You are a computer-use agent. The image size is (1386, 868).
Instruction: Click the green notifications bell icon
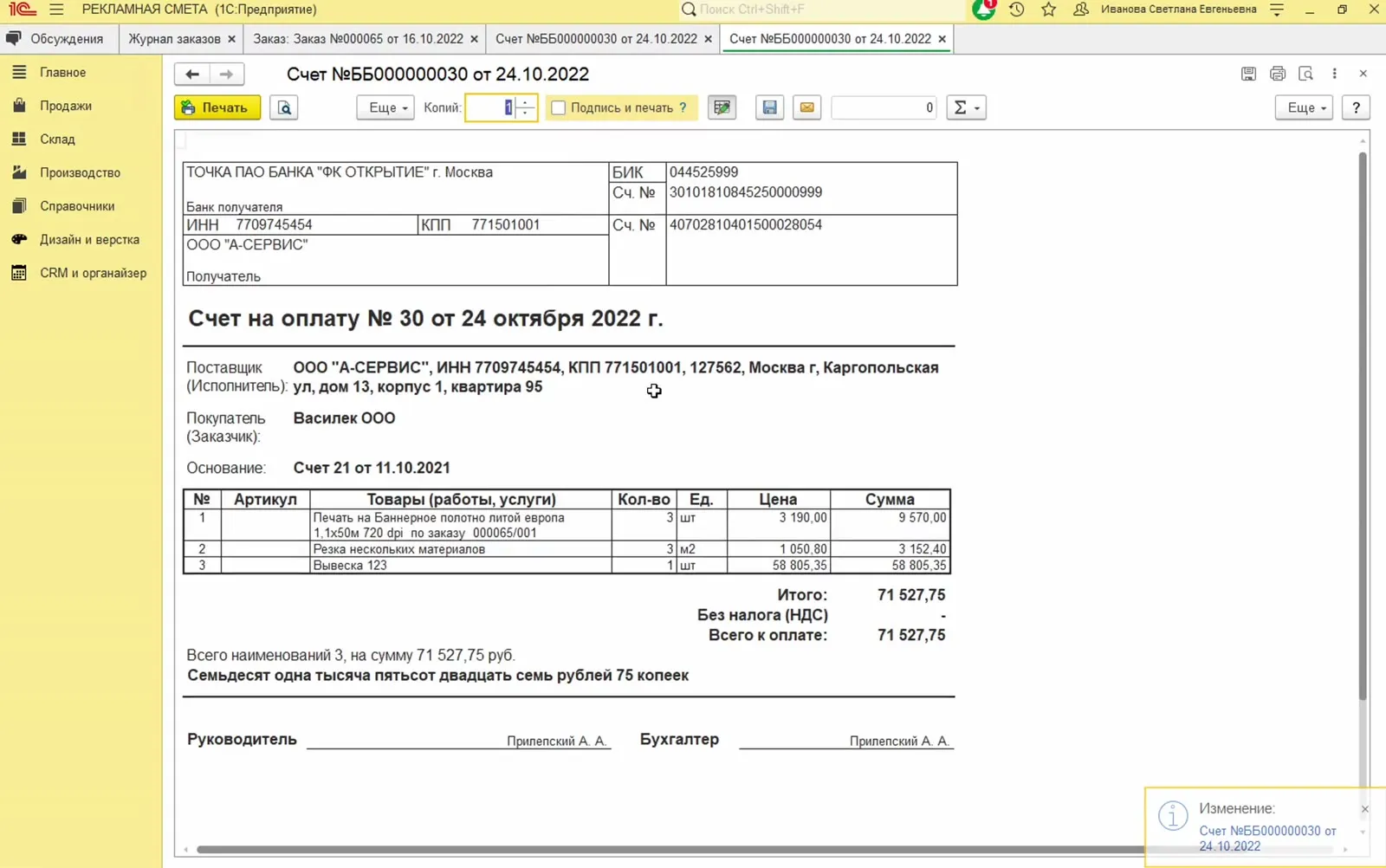coord(984,10)
